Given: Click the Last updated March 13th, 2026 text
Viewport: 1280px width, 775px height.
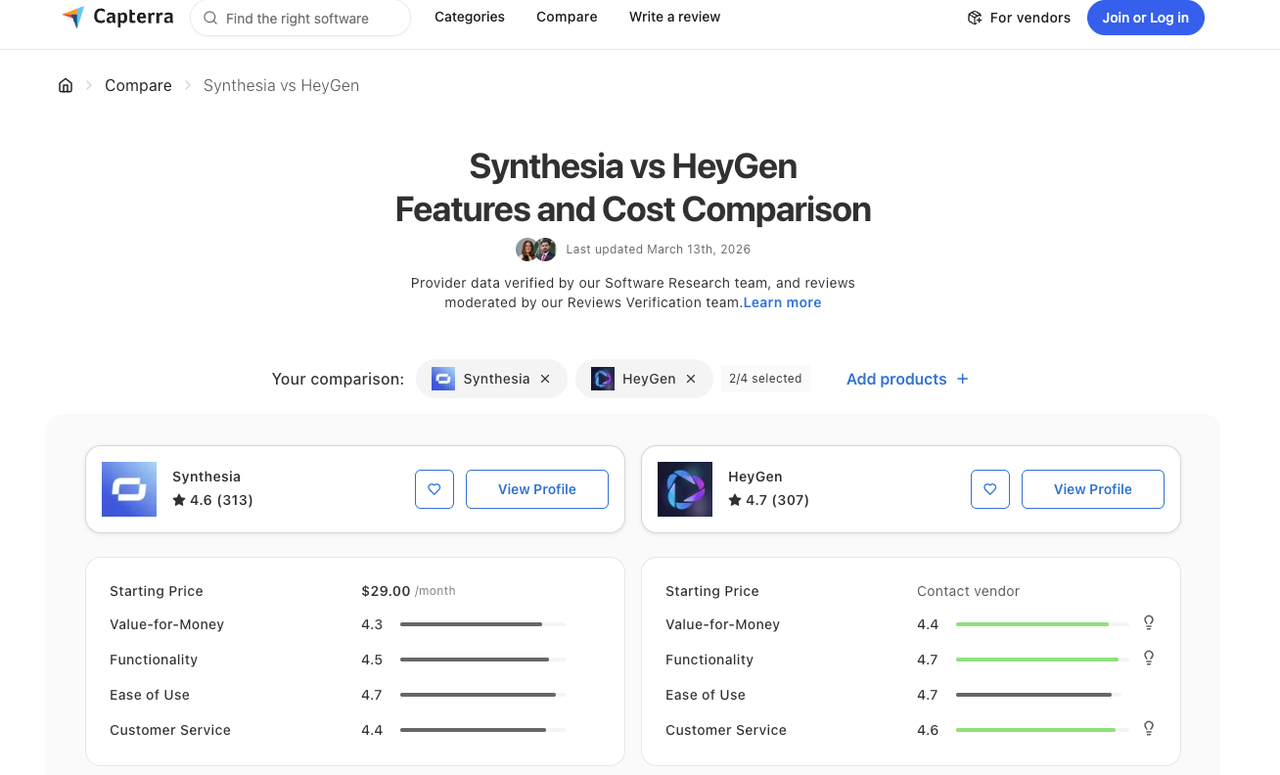Looking at the screenshot, I should click(658, 249).
